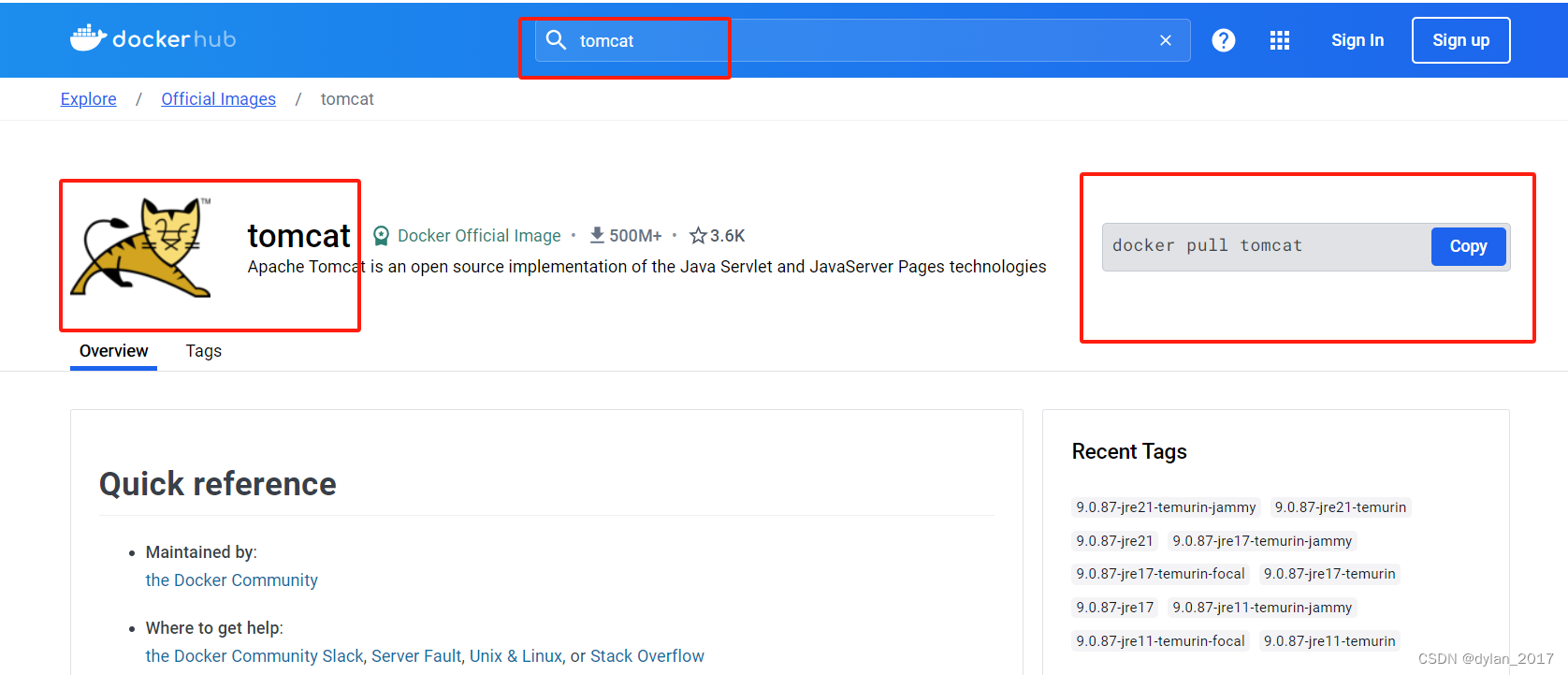Select tag 9.0.87-jre21-temurin
The image size is (1568, 675).
pos(1340,507)
